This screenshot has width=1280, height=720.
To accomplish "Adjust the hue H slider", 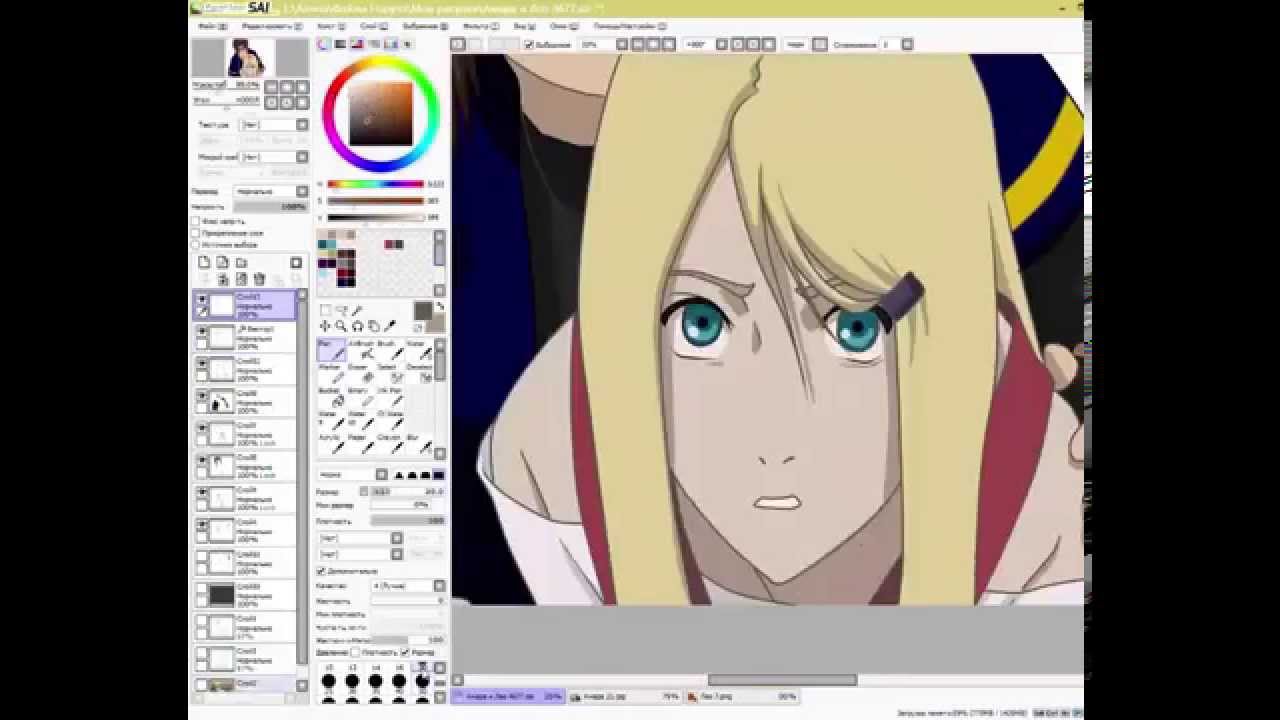I will 376,184.
